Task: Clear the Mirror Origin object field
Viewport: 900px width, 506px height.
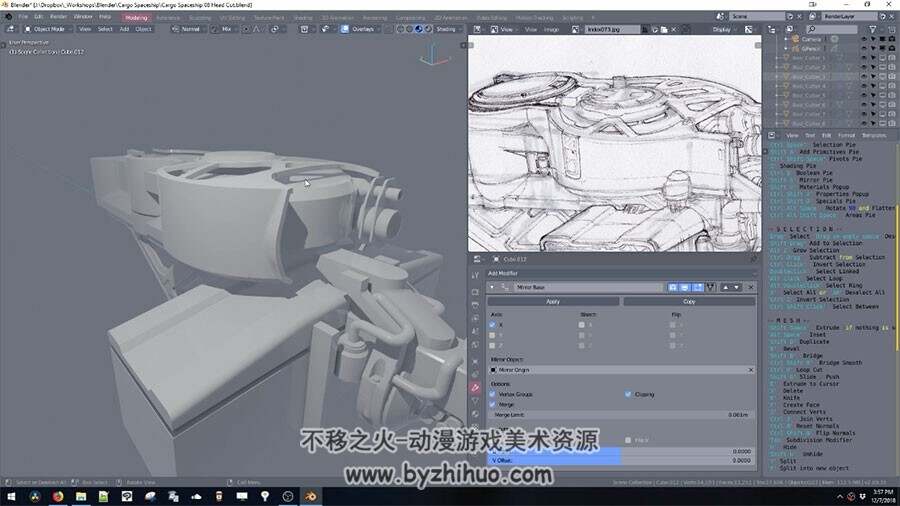Action: [750, 371]
